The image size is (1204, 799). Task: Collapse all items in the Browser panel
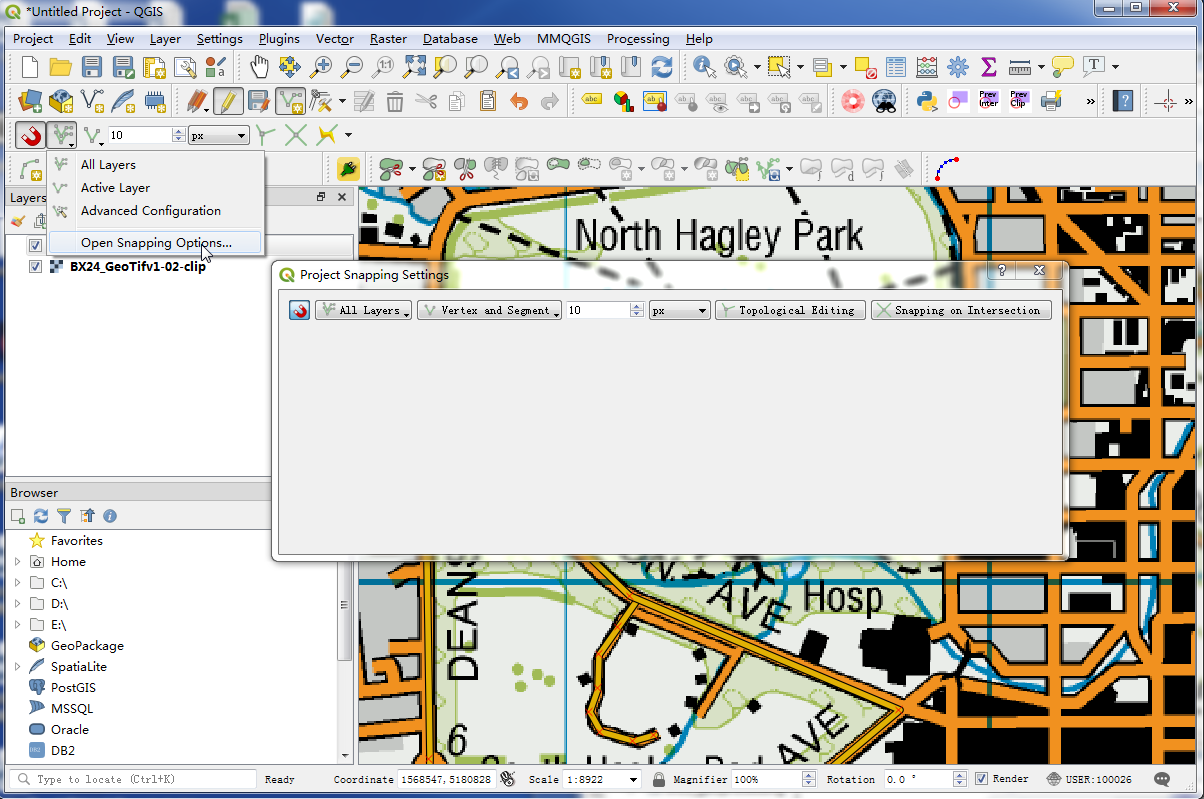(x=87, y=516)
